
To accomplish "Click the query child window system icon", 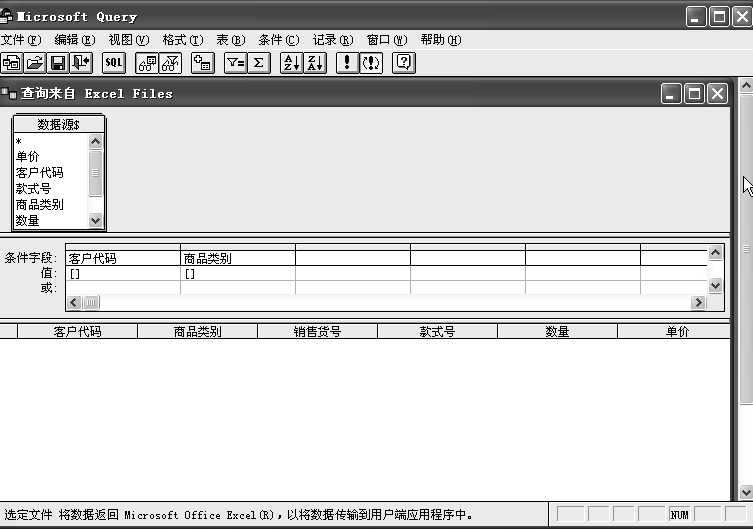I will [x=9, y=93].
